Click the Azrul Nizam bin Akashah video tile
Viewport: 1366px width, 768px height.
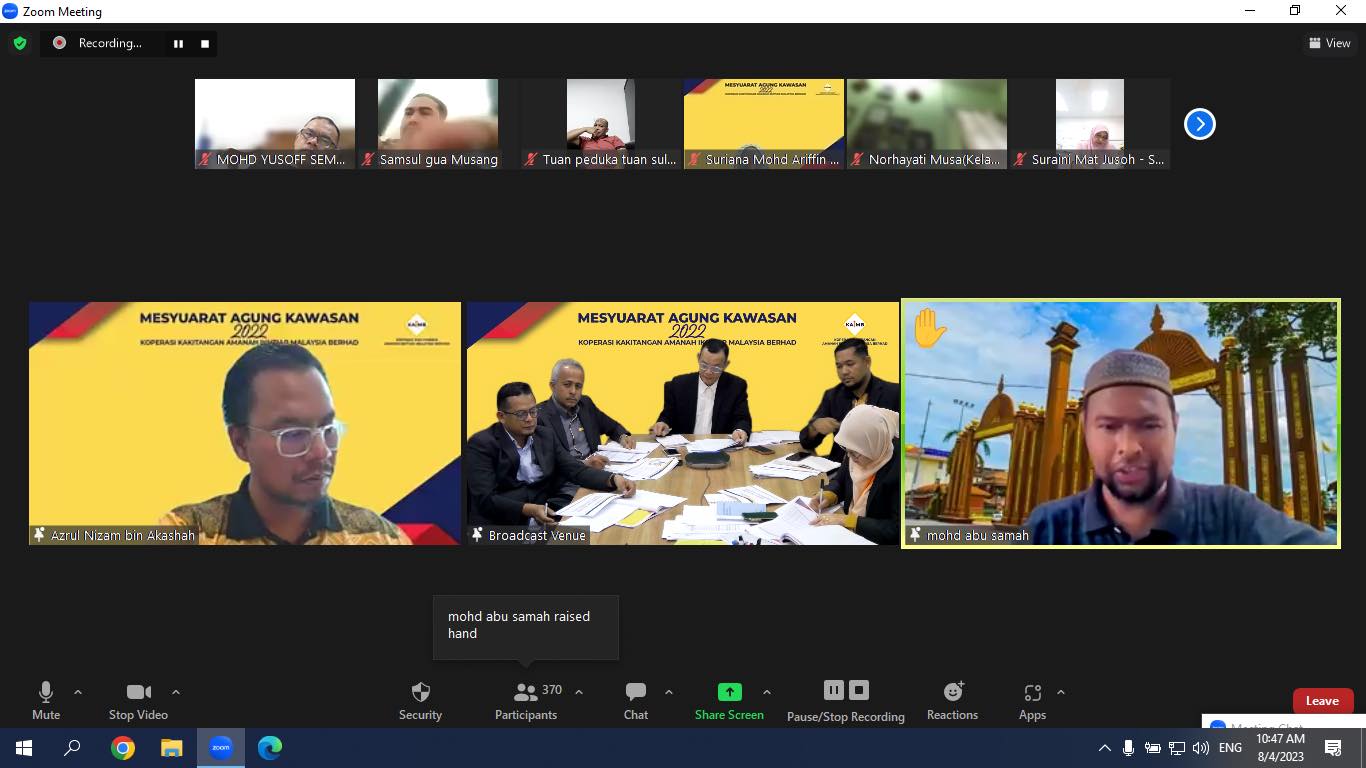(x=245, y=423)
